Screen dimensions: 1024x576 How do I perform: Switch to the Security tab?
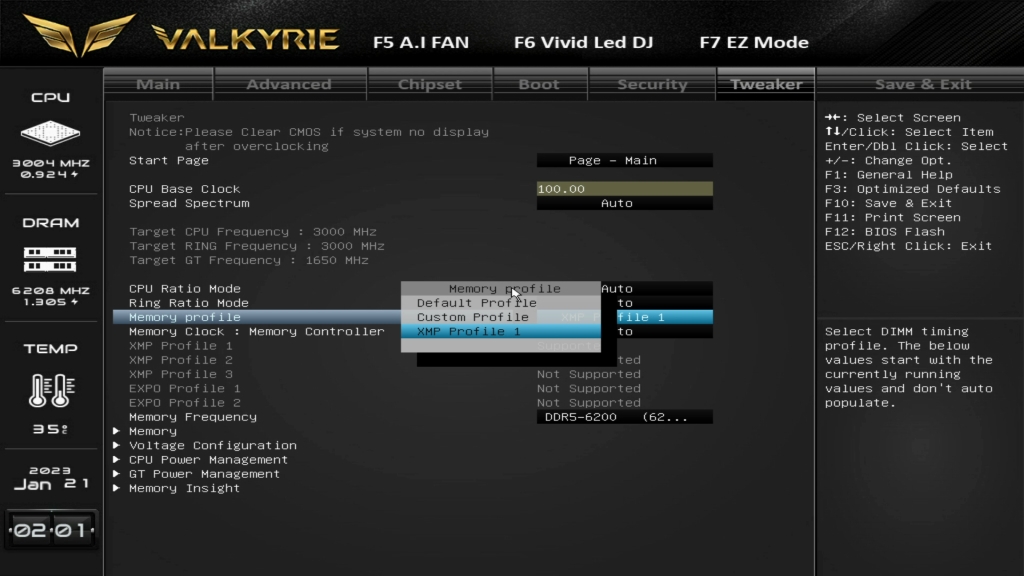[x=652, y=84]
